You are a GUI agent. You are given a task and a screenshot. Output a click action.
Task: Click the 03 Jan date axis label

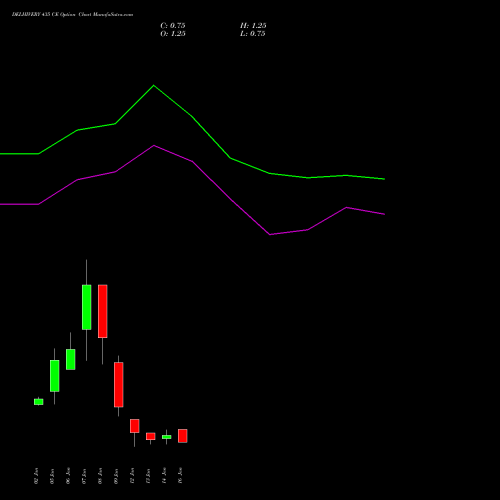[x=52, y=476]
